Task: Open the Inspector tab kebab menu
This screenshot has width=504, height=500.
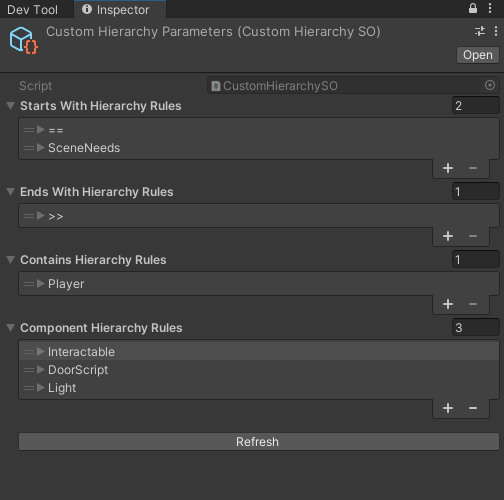Action: click(x=490, y=8)
